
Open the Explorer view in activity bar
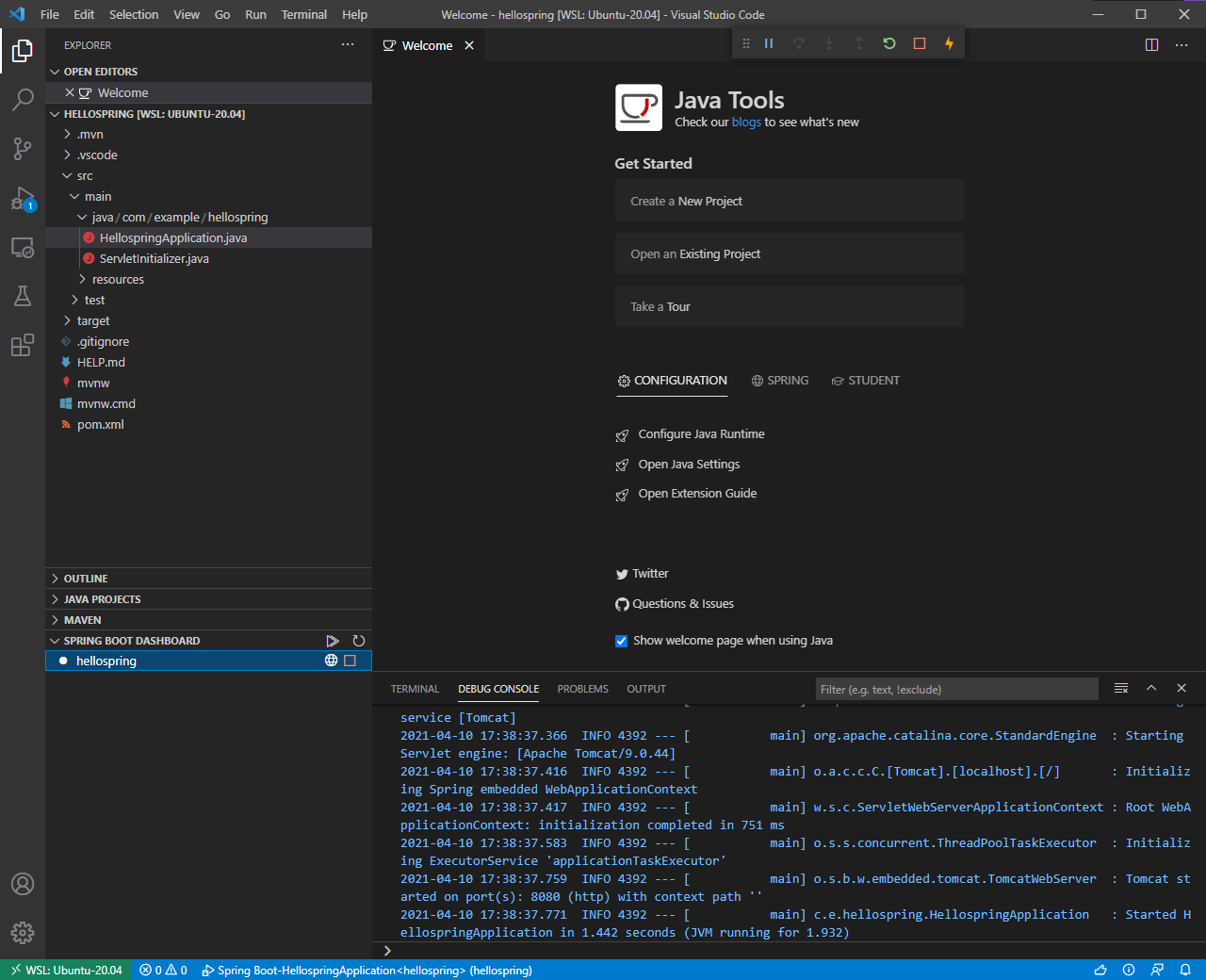coord(23,50)
